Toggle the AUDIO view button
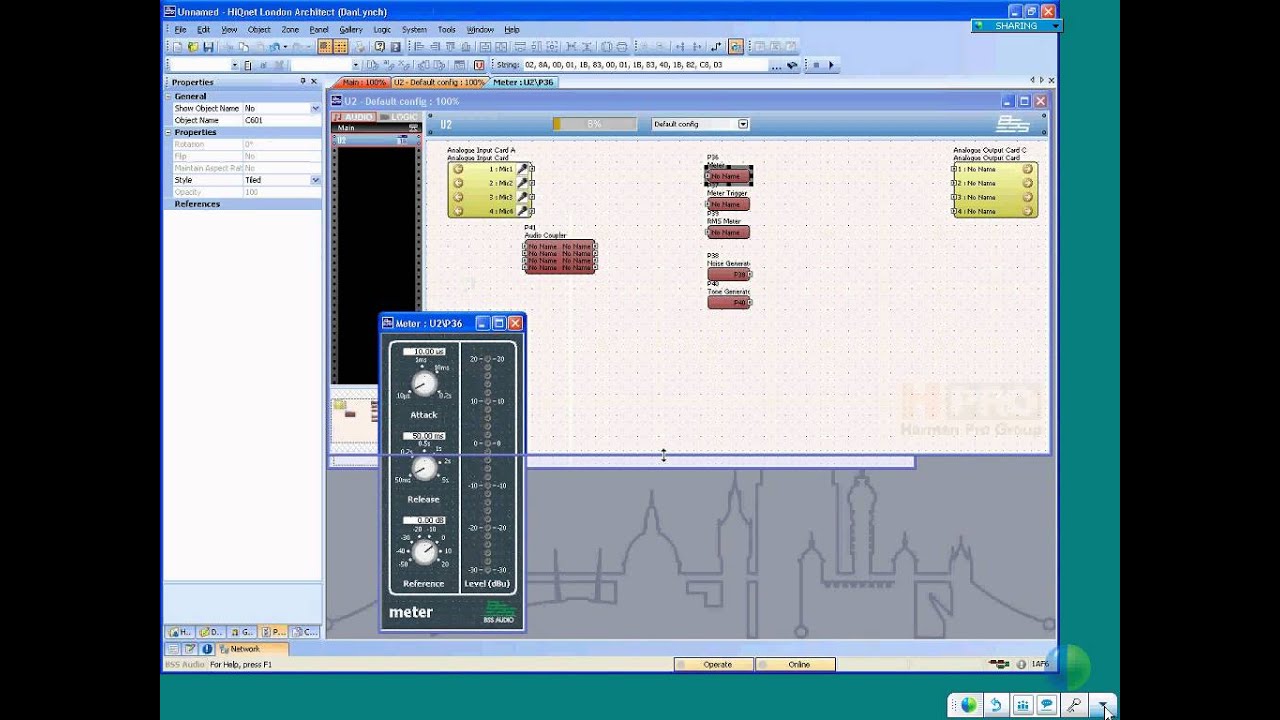This screenshot has height=720, width=1280. tap(353, 117)
